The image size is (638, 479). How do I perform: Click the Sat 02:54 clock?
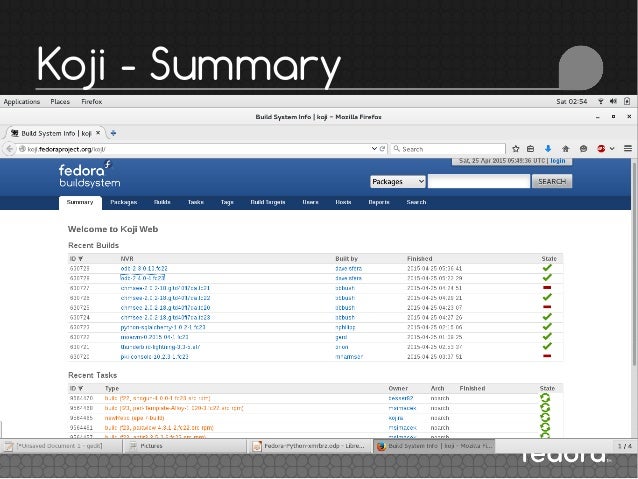coord(572,101)
